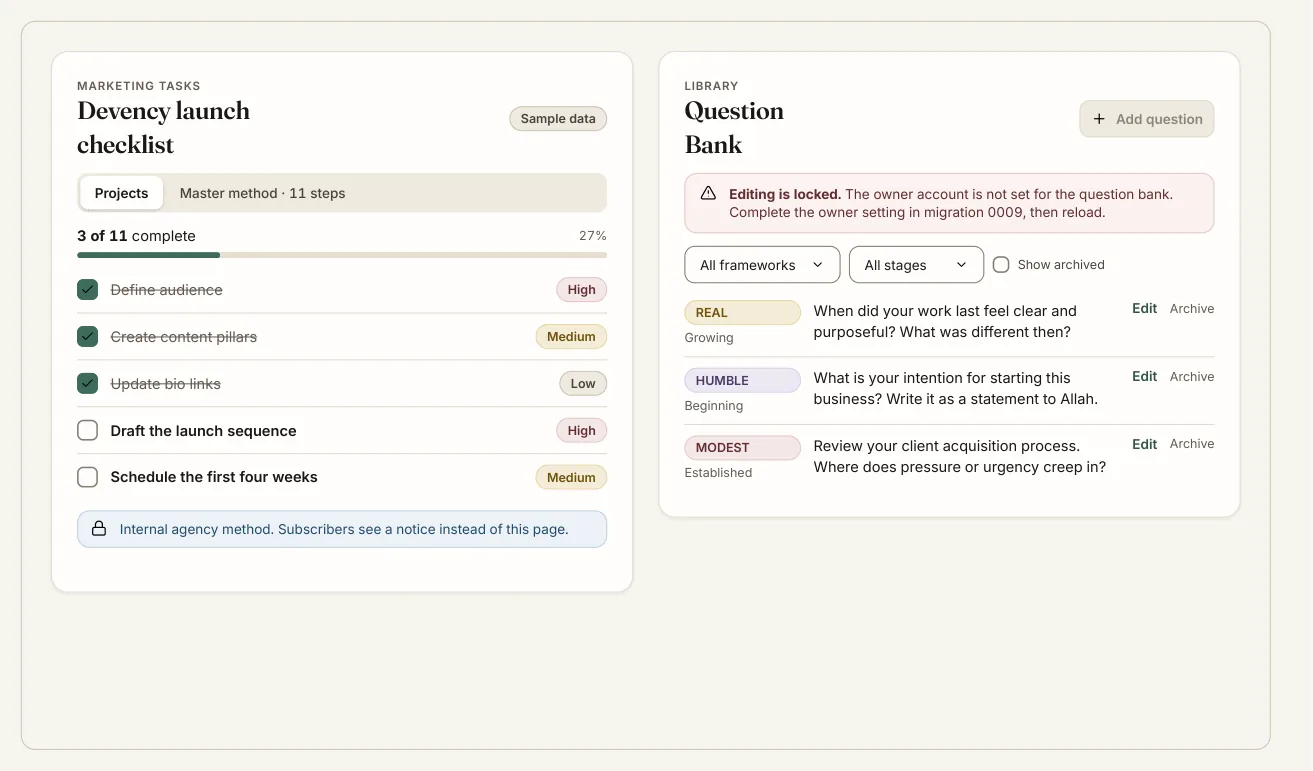The image size is (1313, 771).
Task: Click the MODEST framework badge
Action: (x=742, y=448)
